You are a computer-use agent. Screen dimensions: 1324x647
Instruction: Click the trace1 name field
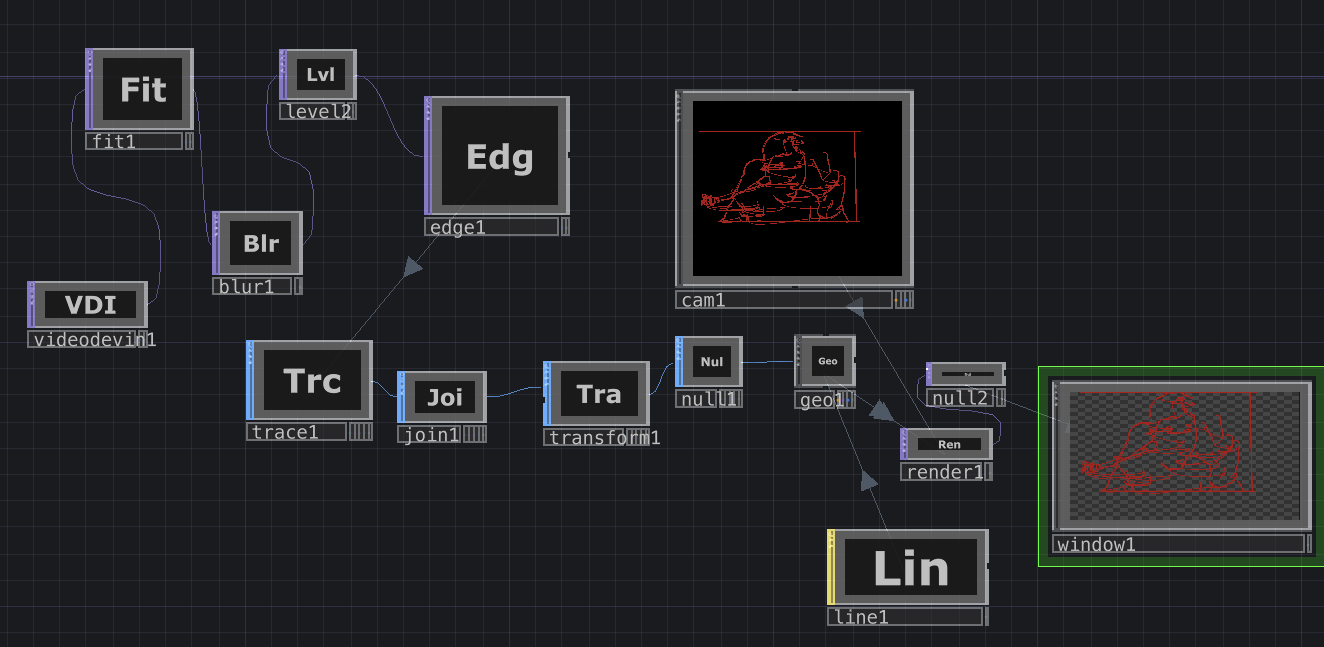pyautogui.click(x=296, y=432)
